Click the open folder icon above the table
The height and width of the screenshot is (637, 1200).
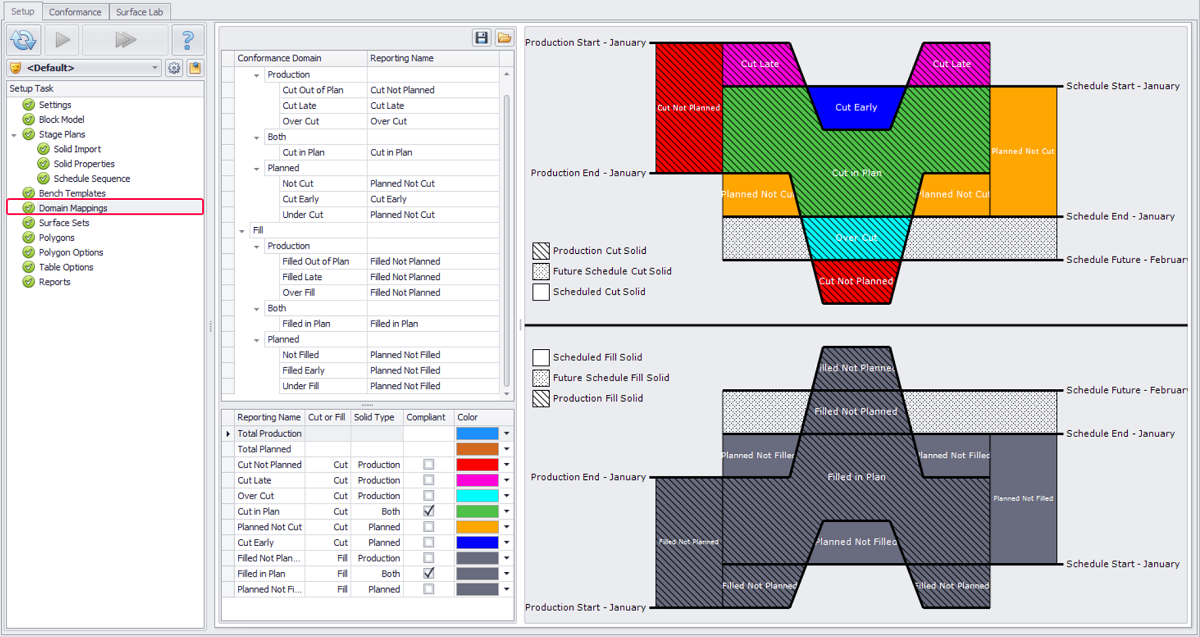(x=504, y=38)
